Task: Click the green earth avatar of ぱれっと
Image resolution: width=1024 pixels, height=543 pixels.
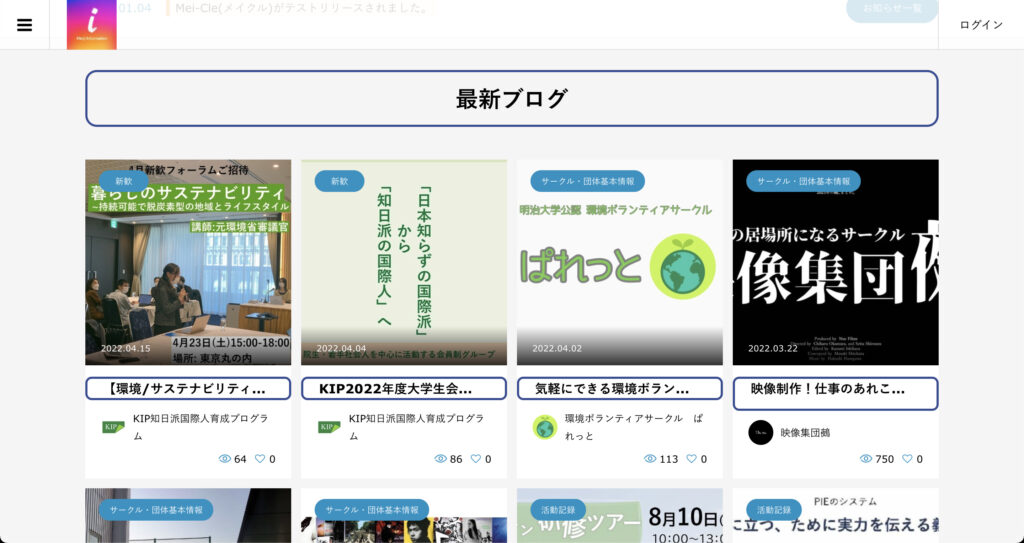Action: 545,427
